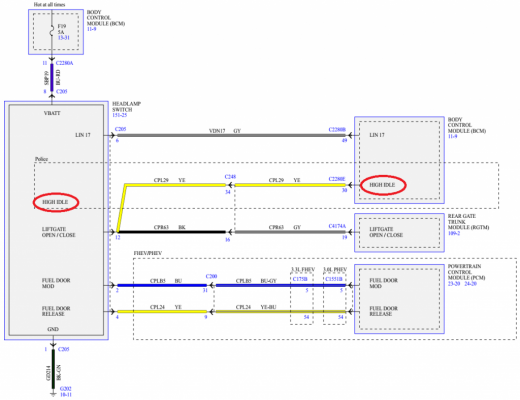Open the 109-2 Rear Gate Trunk Module link
This screenshot has height=400, width=520.
click(x=454, y=233)
